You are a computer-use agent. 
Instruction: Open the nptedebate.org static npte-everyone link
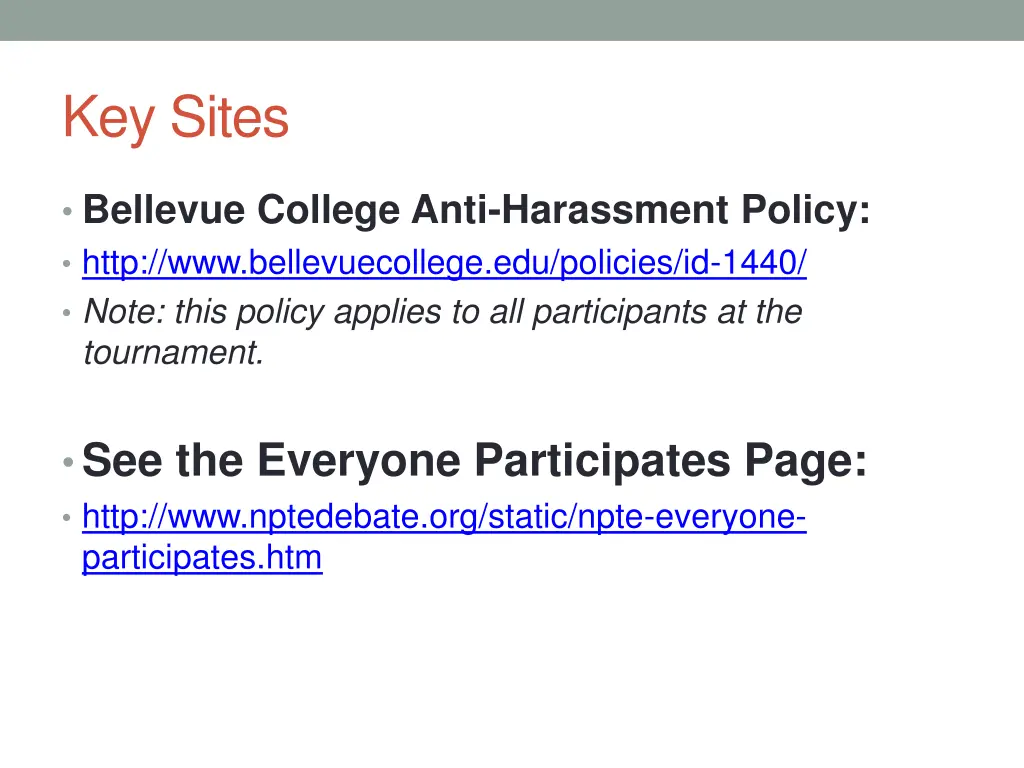tap(444, 517)
